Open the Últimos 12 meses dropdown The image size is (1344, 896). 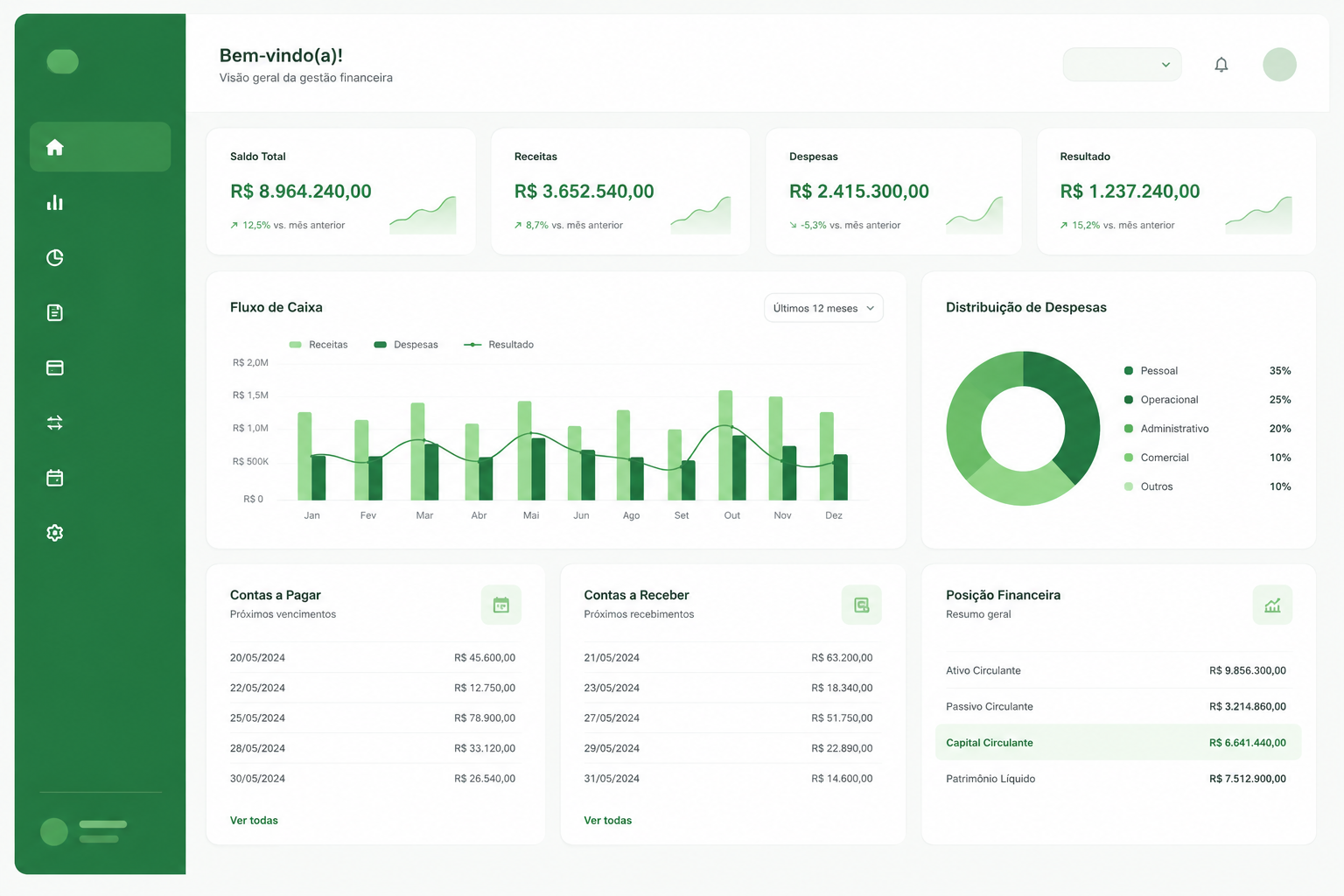(x=823, y=308)
